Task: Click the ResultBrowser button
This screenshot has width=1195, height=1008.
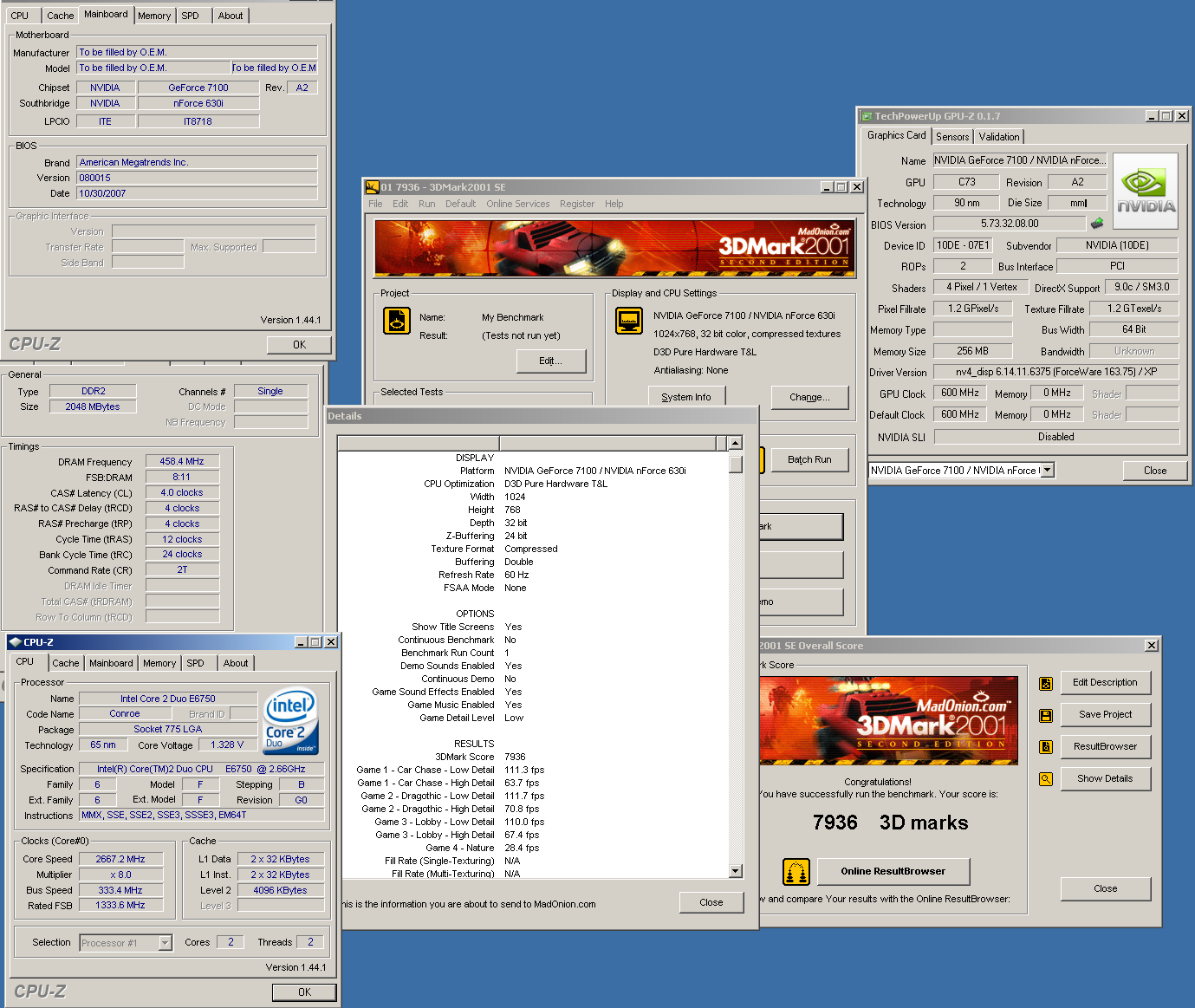Action: (1105, 746)
